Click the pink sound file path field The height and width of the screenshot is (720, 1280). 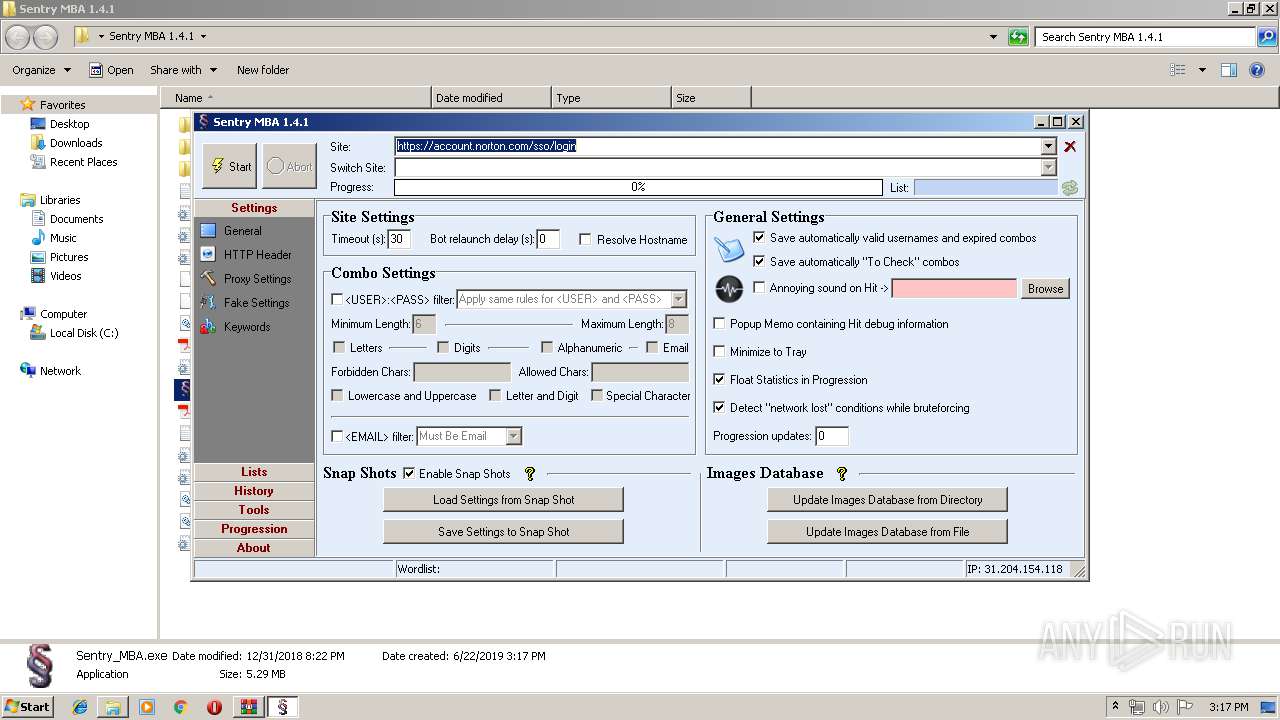(x=954, y=289)
